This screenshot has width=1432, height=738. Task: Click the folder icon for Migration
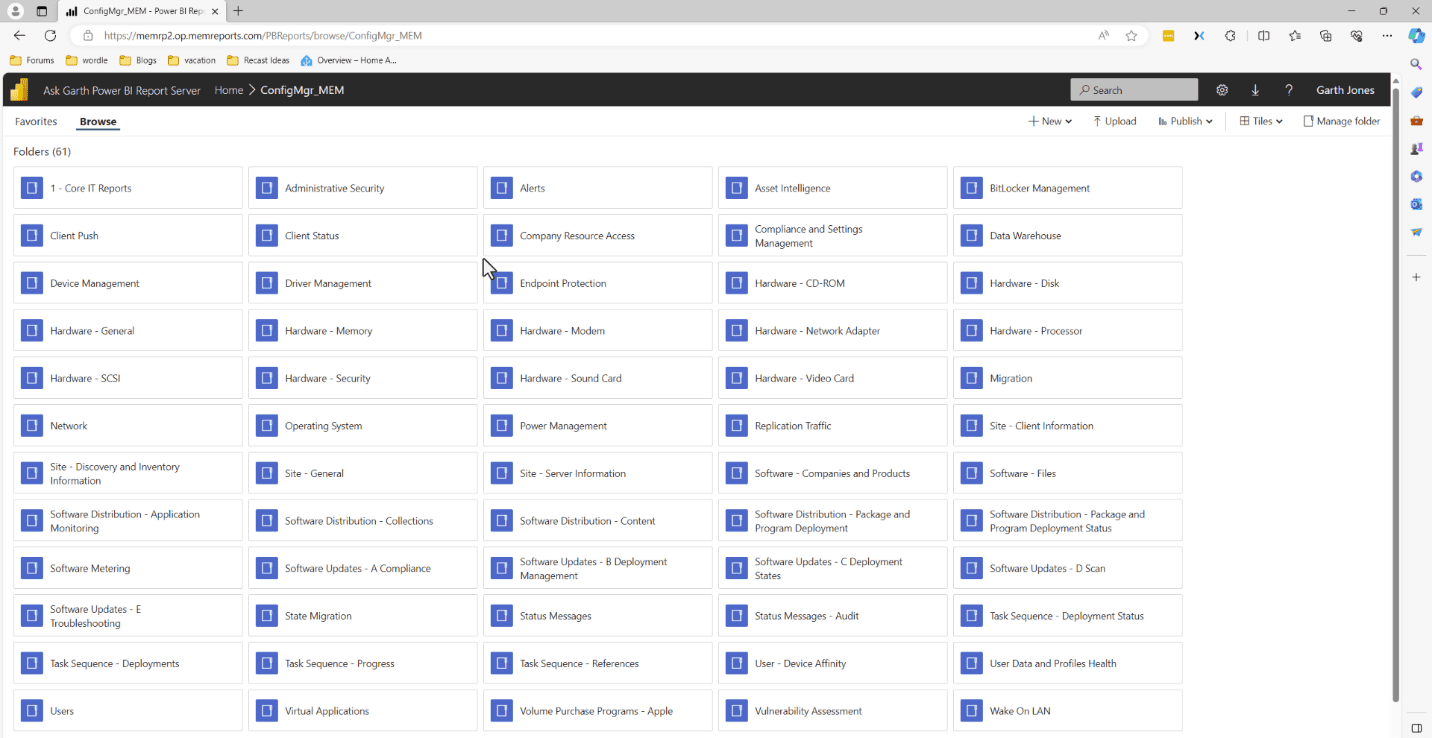pos(971,378)
